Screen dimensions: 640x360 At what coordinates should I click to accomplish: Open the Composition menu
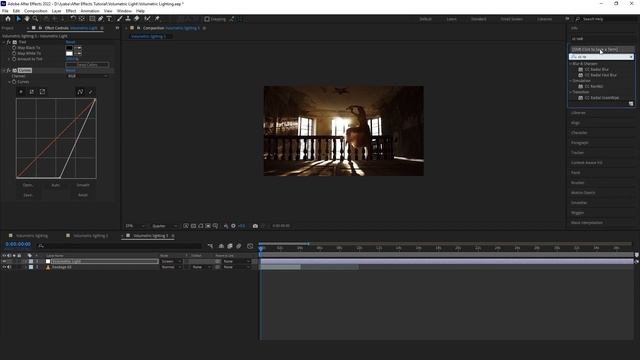pyautogui.click(x=36, y=11)
